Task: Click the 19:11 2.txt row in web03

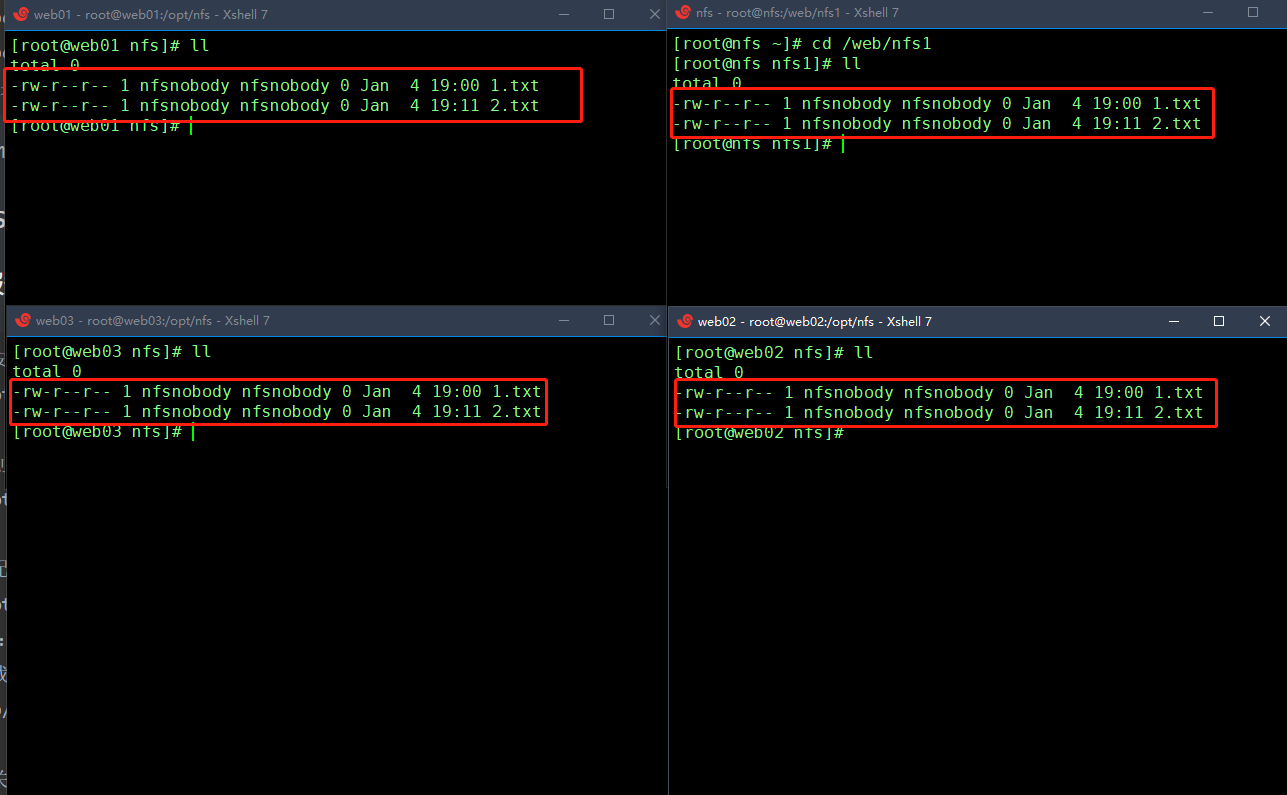Action: [277, 411]
